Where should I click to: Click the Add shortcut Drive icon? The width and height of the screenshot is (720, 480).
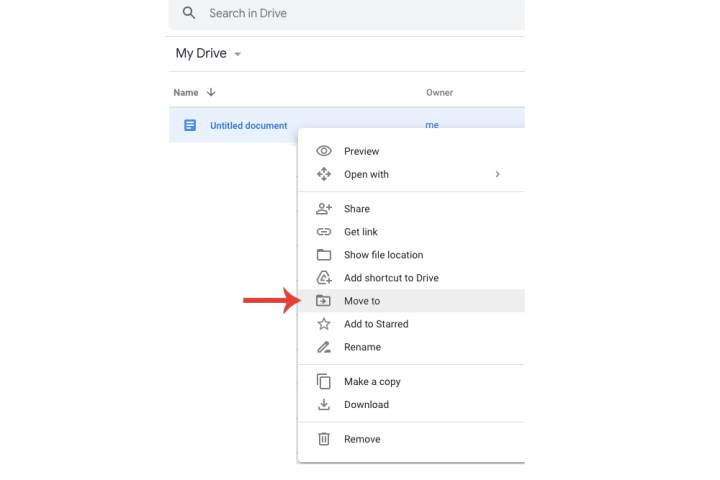pyautogui.click(x=324, y=277)
